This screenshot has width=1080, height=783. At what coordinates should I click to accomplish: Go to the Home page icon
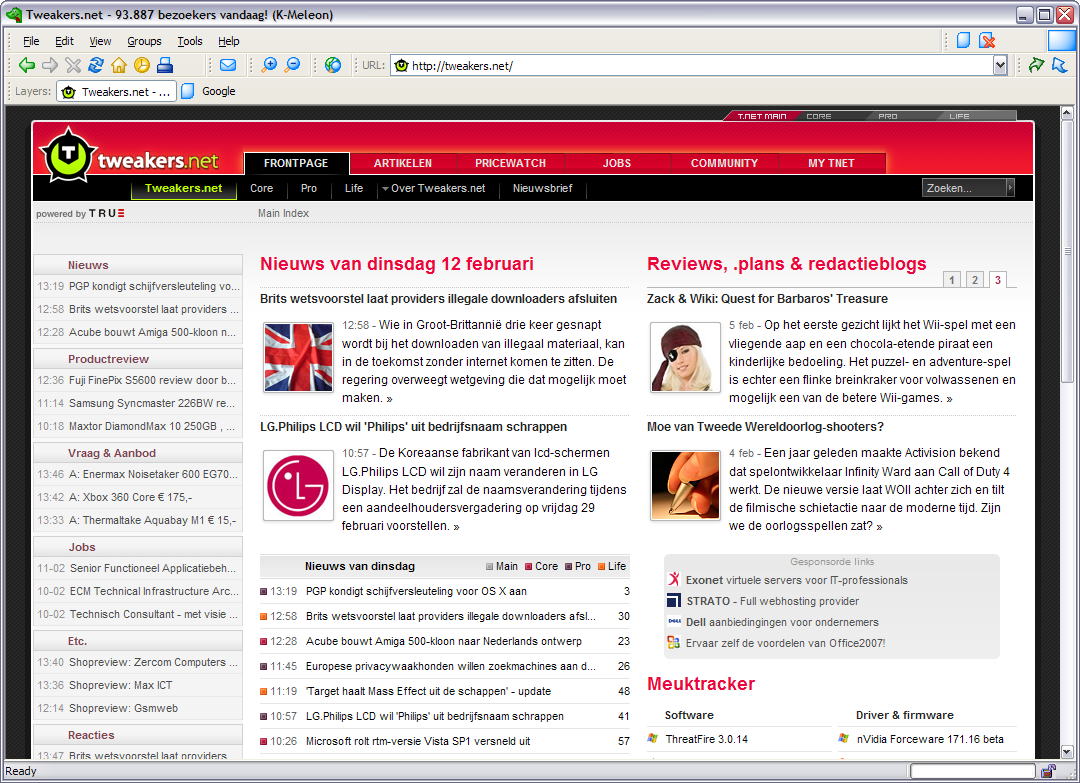[118, 65]
